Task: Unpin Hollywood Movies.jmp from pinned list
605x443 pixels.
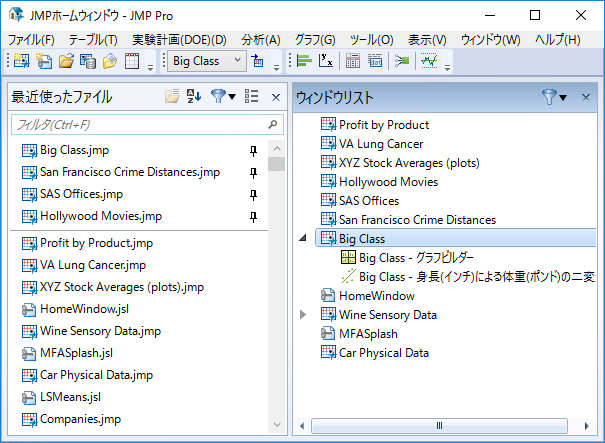Action: [253, 216]
